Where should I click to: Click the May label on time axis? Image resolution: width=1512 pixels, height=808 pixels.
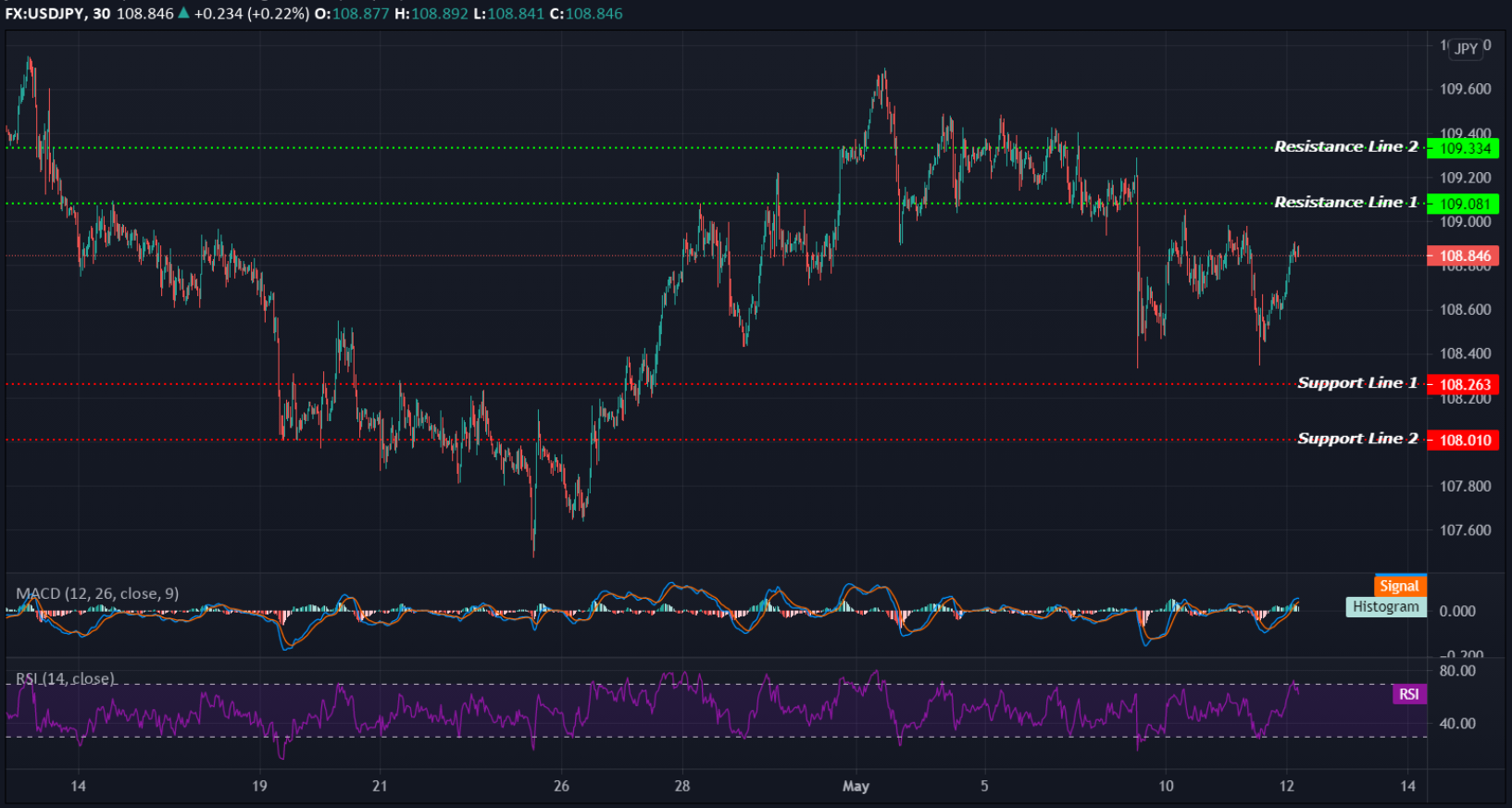[x=856, y=786]
